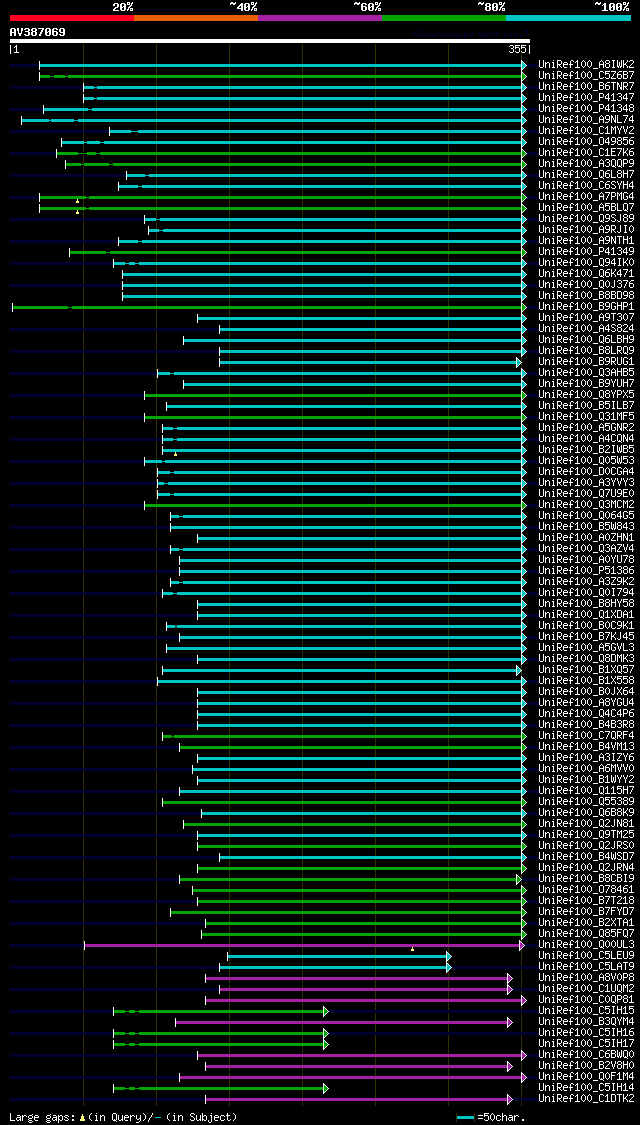
Task: Select the UniRef100_A3QQP9 label
Action: pos(586,164)
